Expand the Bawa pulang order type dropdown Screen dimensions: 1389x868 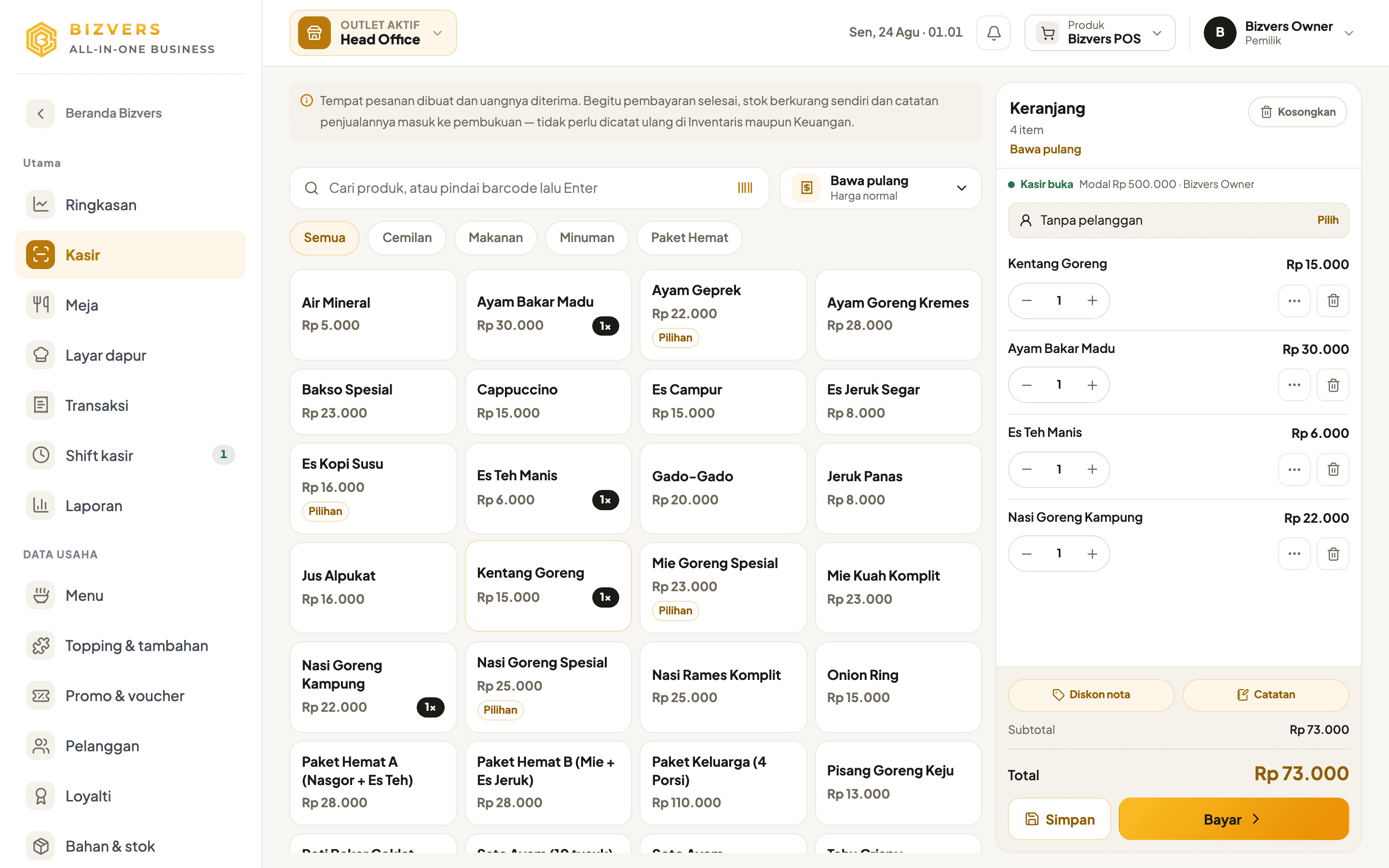pyautogui.click(x=880, y=188)
